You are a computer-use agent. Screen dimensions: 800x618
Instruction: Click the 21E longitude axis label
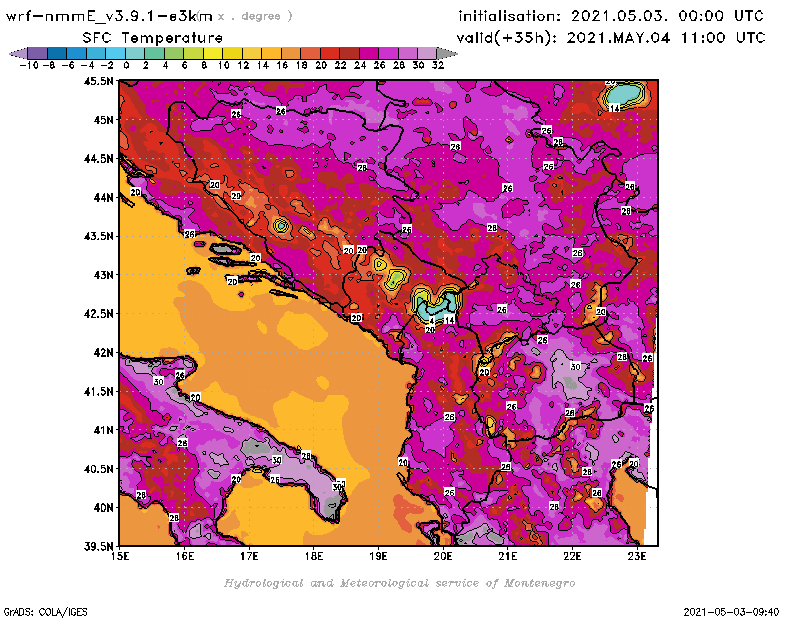click(x=508, y=556)
